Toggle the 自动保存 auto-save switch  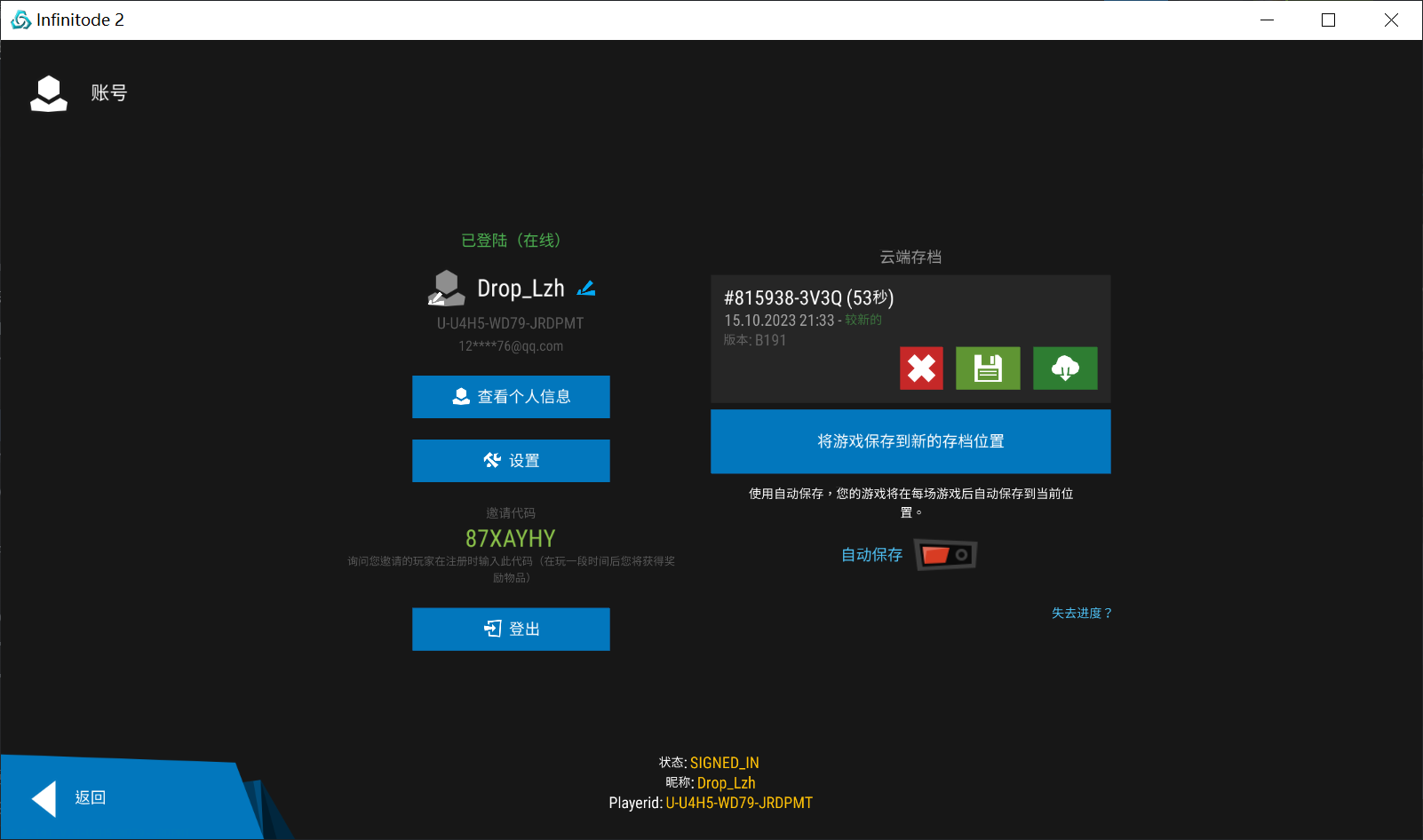945,555
